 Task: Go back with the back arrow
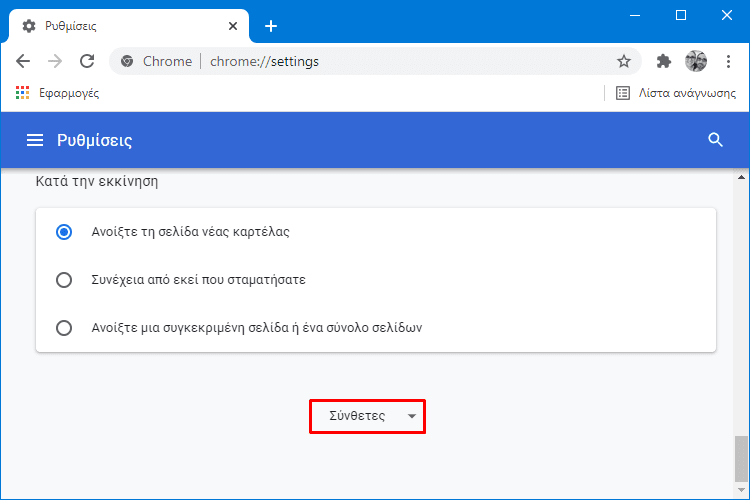(x=23, y=61)
